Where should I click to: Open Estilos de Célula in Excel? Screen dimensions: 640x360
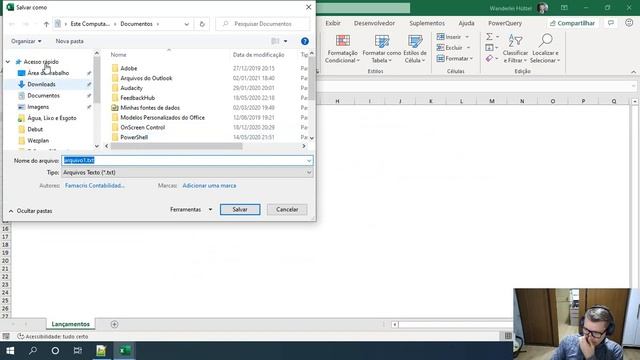click(415, 49)
